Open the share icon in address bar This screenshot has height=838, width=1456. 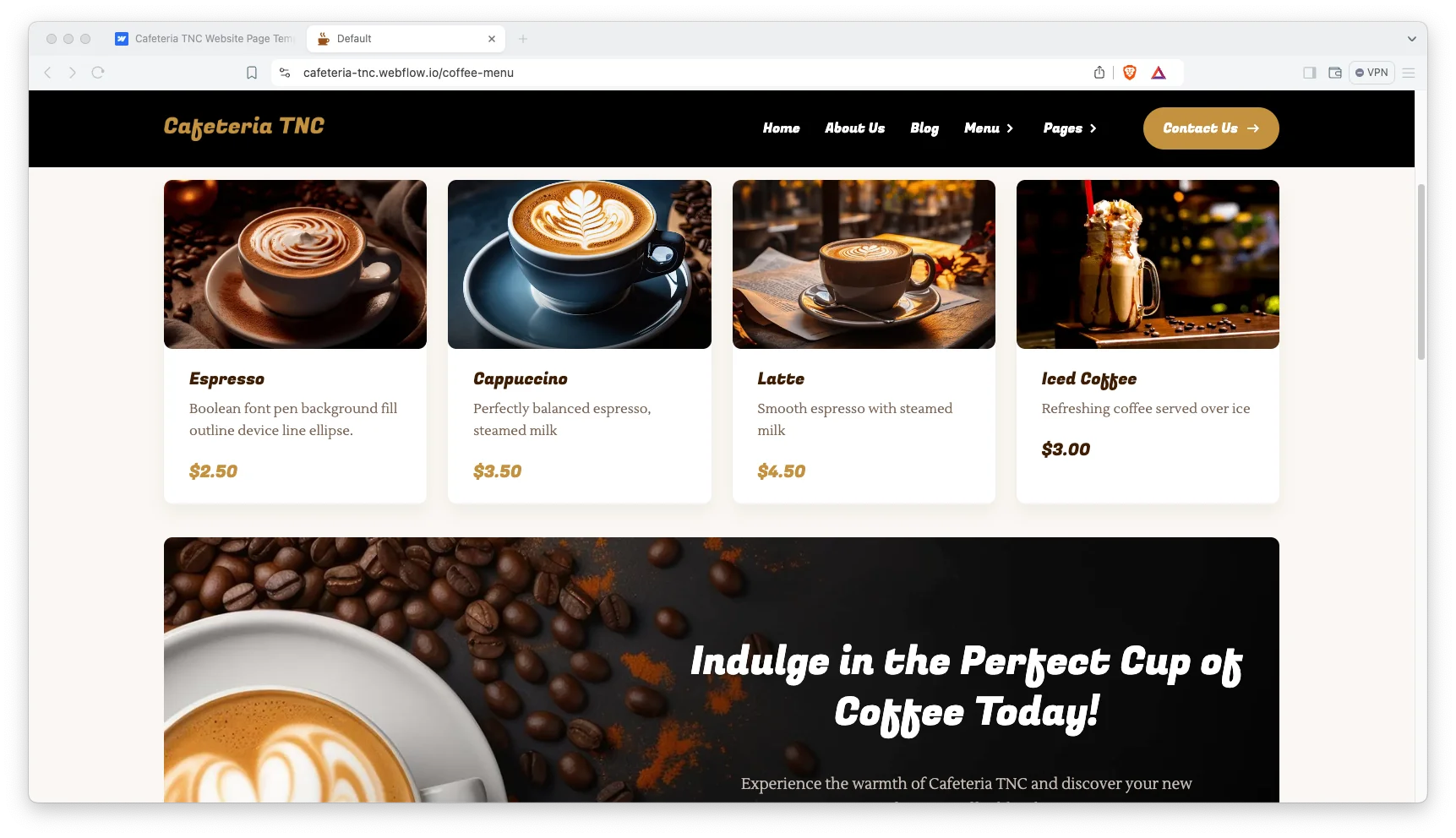point(1099,73)
